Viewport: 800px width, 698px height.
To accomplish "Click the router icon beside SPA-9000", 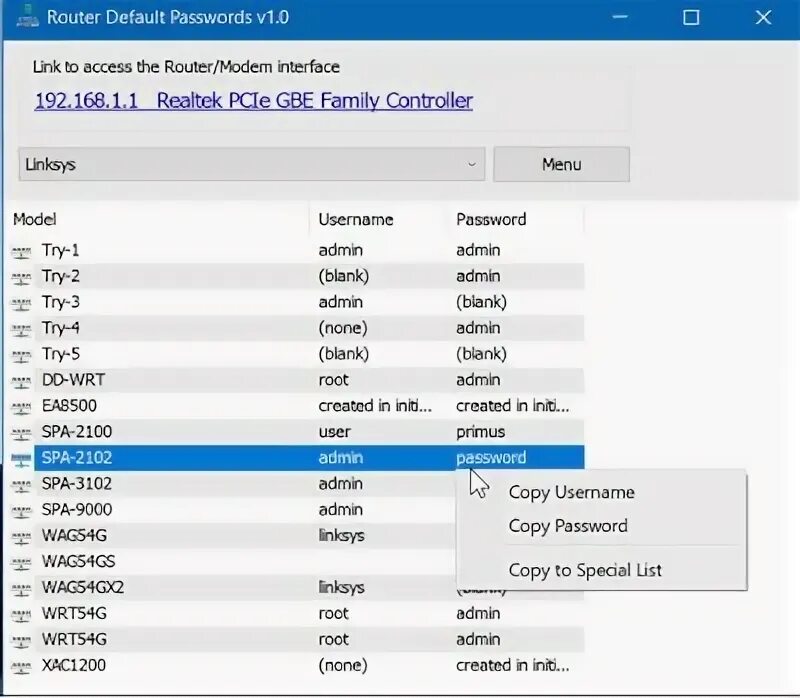I will click(21, 511).
